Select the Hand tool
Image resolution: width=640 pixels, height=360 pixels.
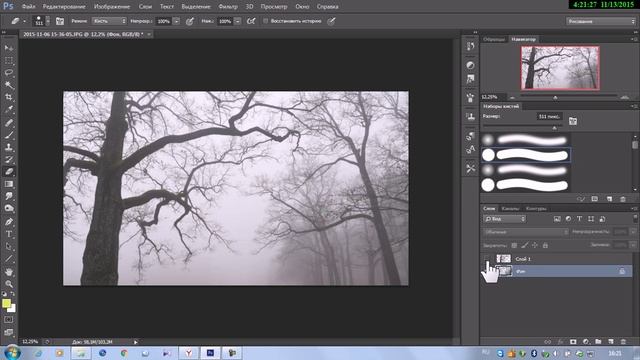[9, 272]
